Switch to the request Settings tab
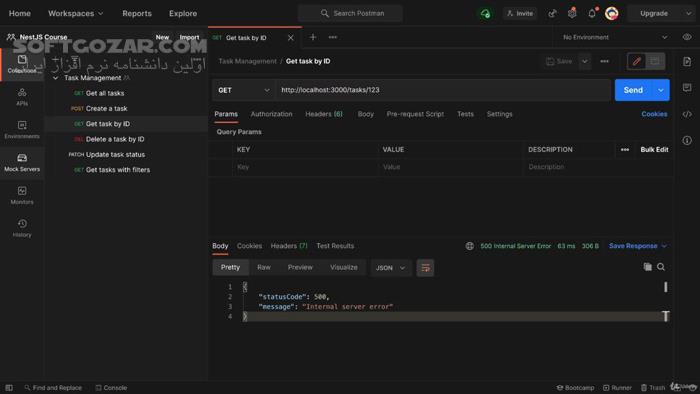Image resolution: width=700 pixels, height=394 pixels. [x=500, y=114]
